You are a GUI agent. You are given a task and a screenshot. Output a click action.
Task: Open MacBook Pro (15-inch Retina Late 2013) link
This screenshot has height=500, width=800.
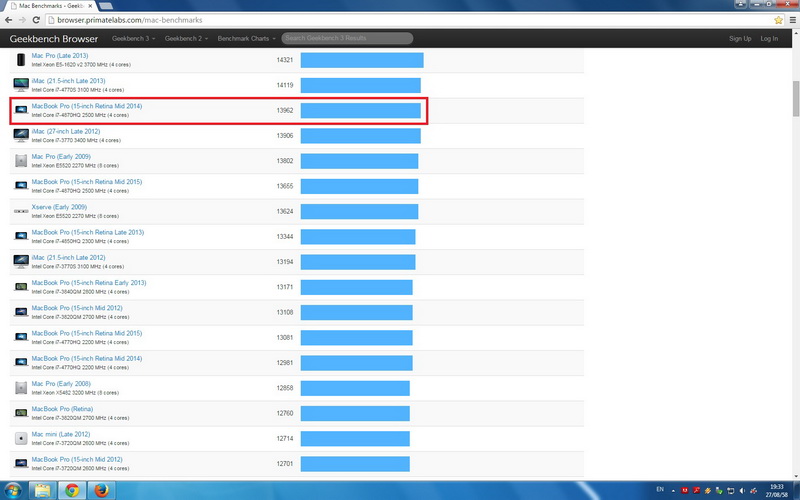[88, 232]
